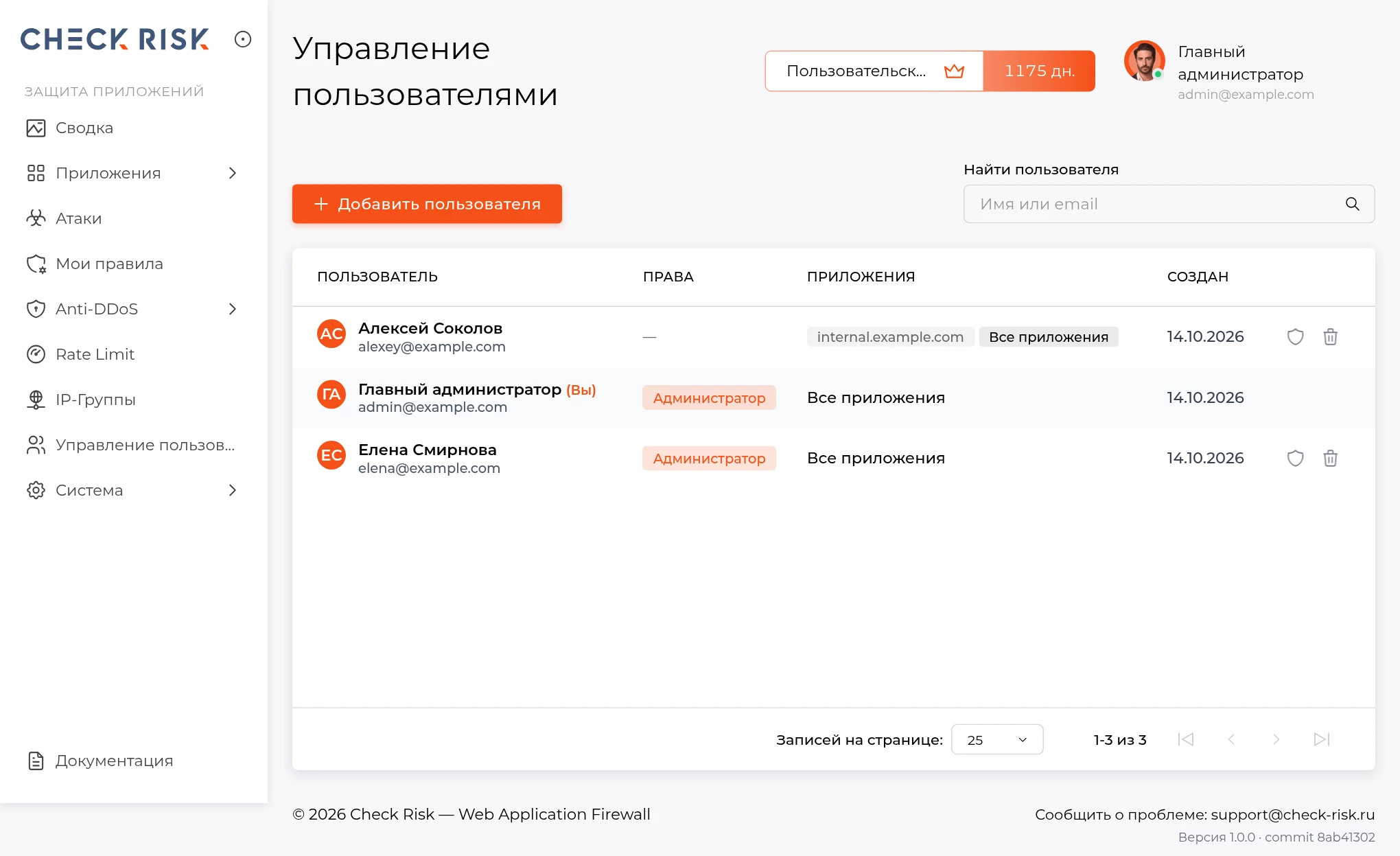Click the Сводка chart icon
Screen dimensions: 1400x856
(36, 128)
